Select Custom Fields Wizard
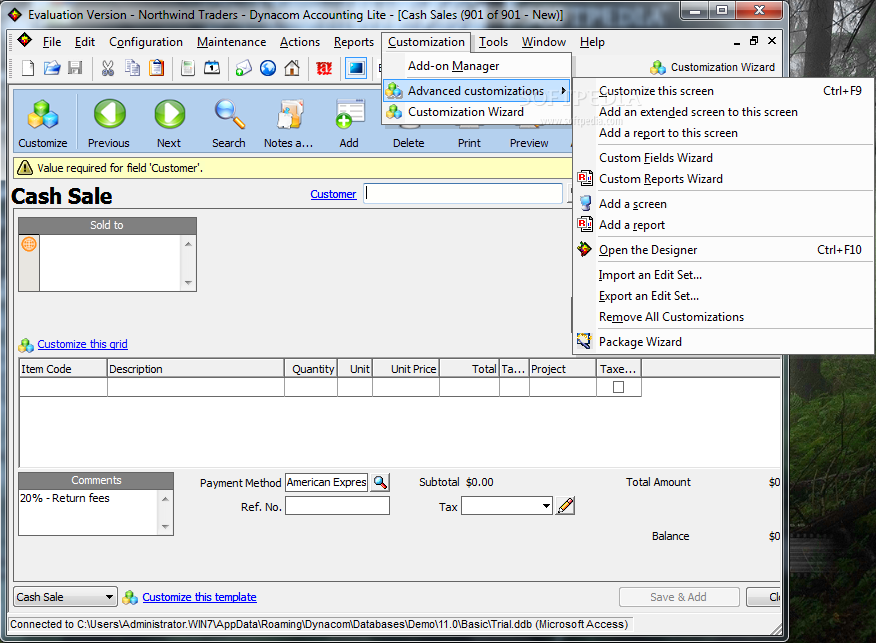876x643 pixels. coord(723,158)
